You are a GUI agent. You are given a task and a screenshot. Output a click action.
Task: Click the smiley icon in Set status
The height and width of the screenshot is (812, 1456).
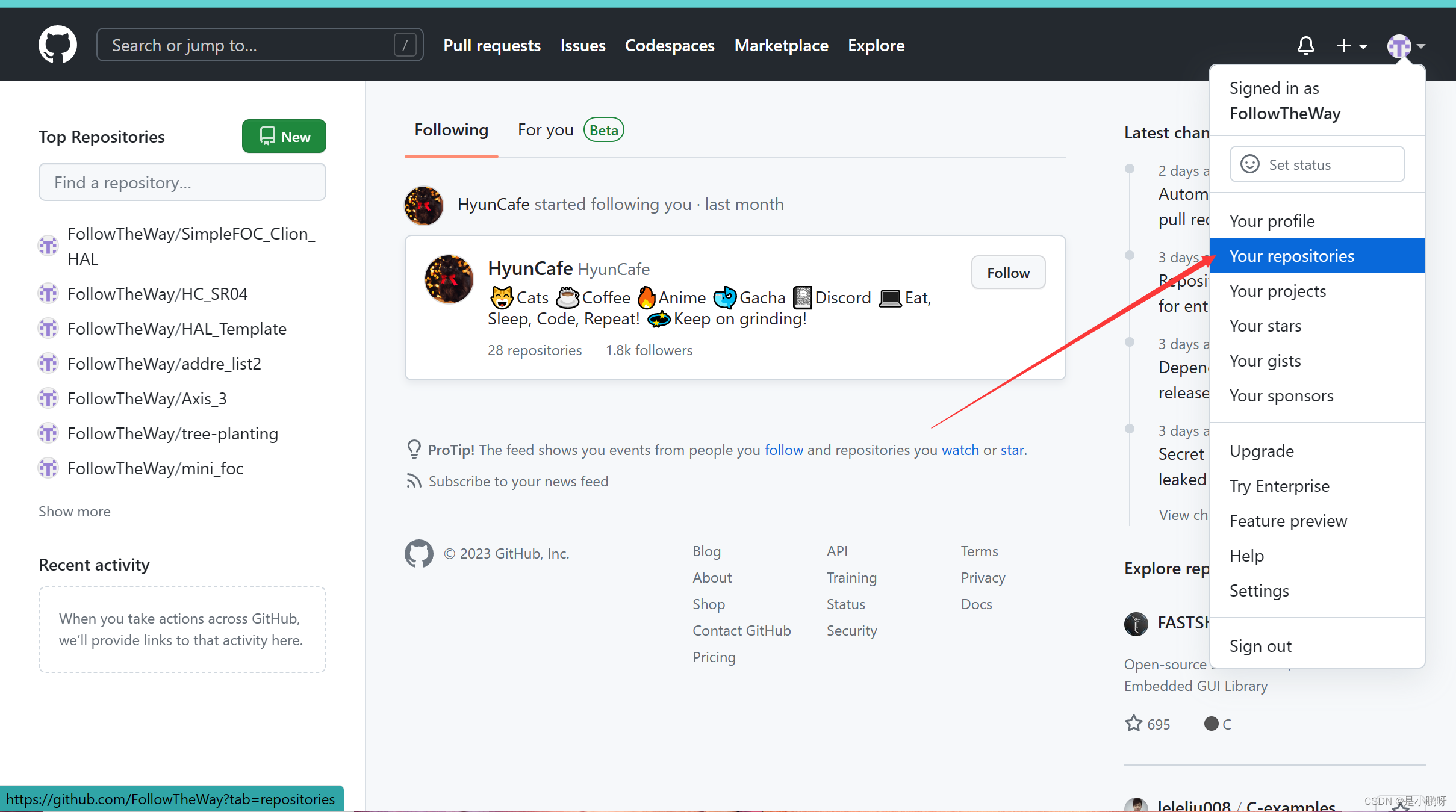(x=1250, y=164)
